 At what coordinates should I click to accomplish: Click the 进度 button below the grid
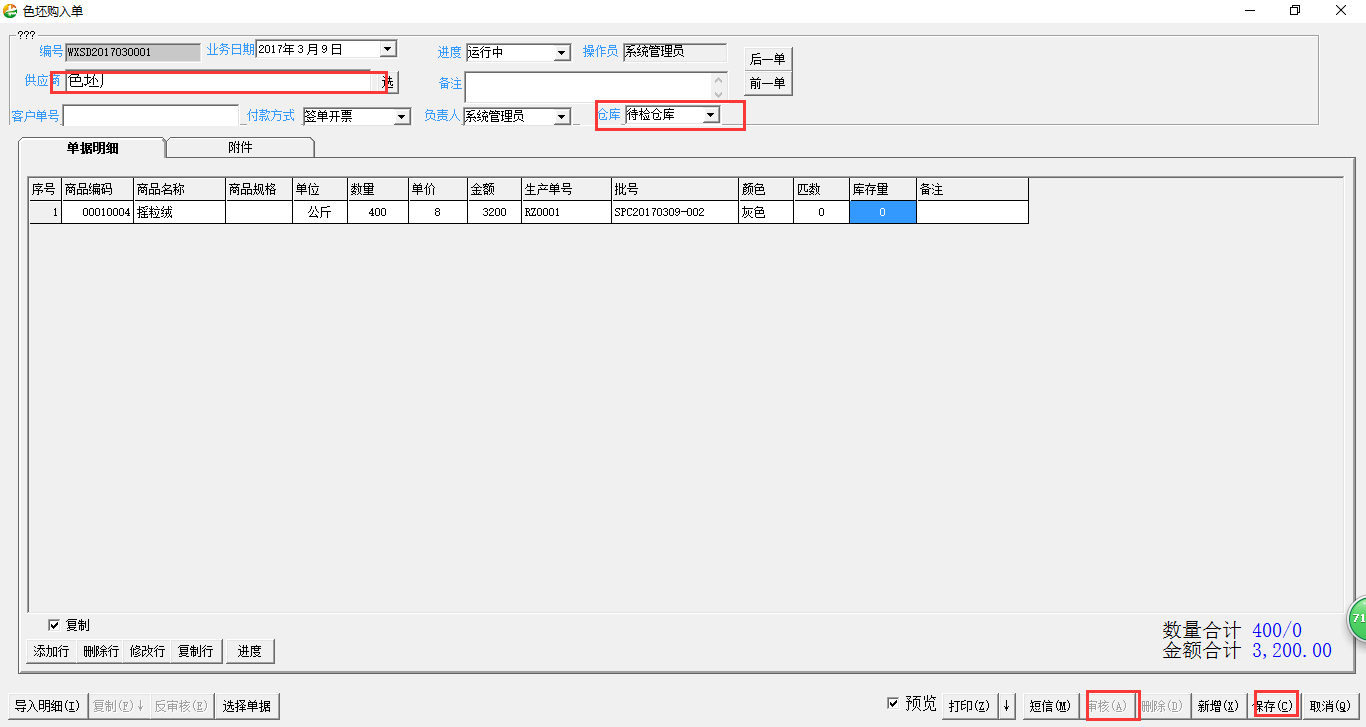[x=250, y=651]
